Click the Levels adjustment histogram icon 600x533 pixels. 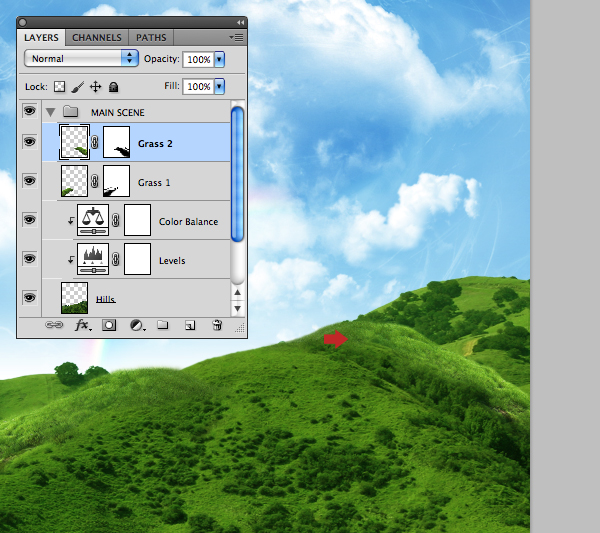[x=93, y=259]
